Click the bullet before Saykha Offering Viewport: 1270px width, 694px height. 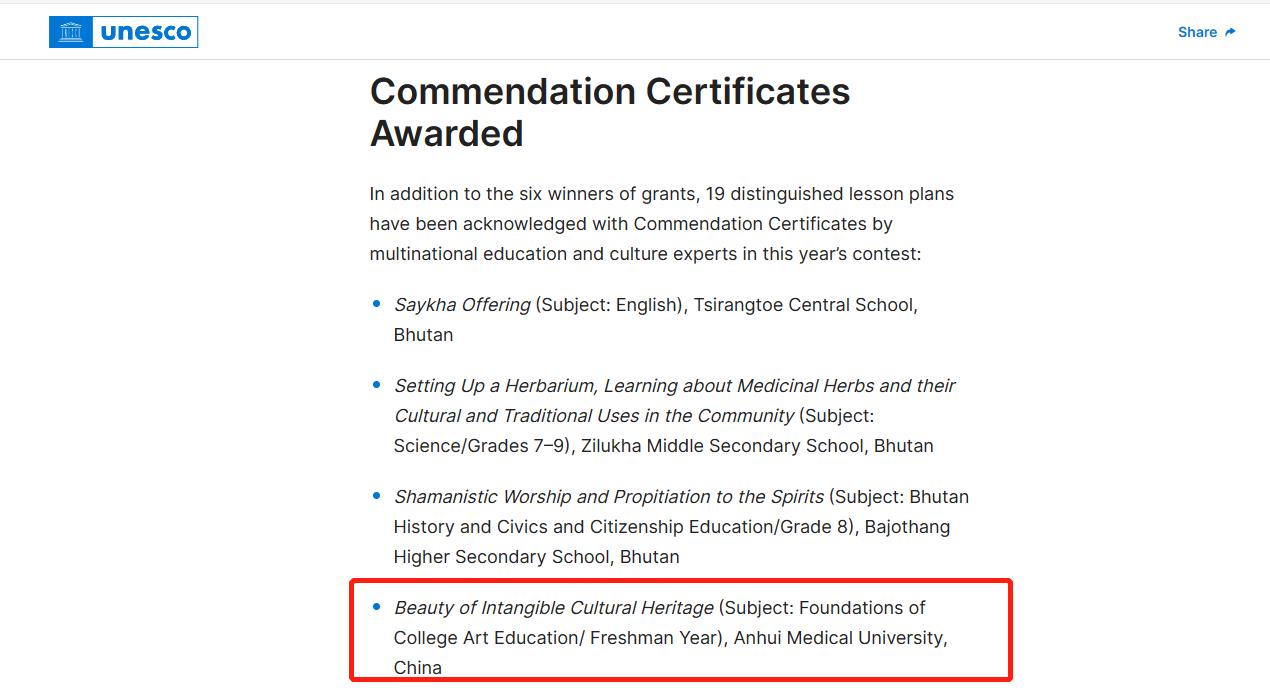pyautogui.click(x=377, y=304)
